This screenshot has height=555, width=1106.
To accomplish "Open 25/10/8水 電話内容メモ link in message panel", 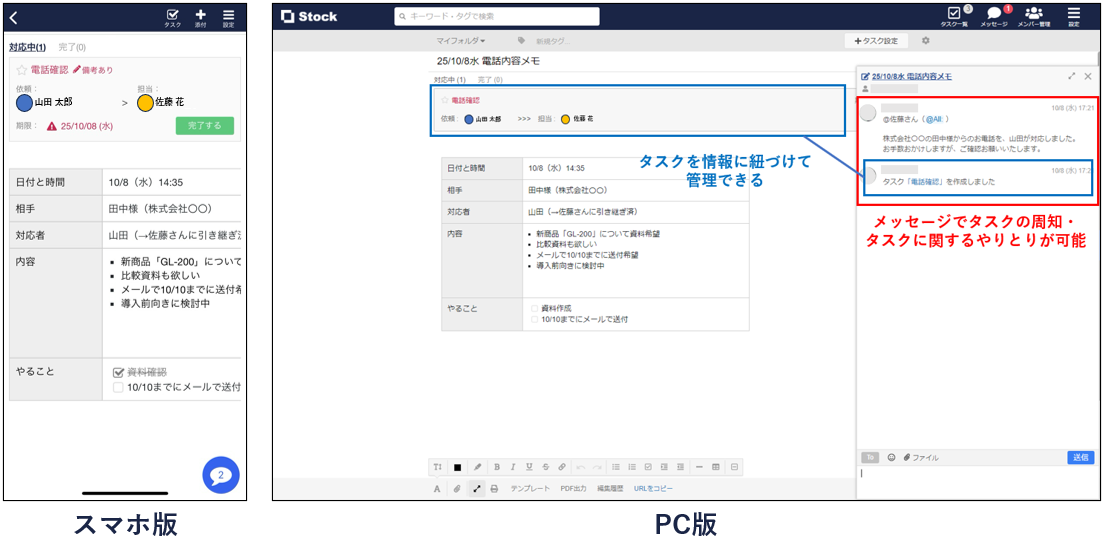I will (x=911, y=76).
